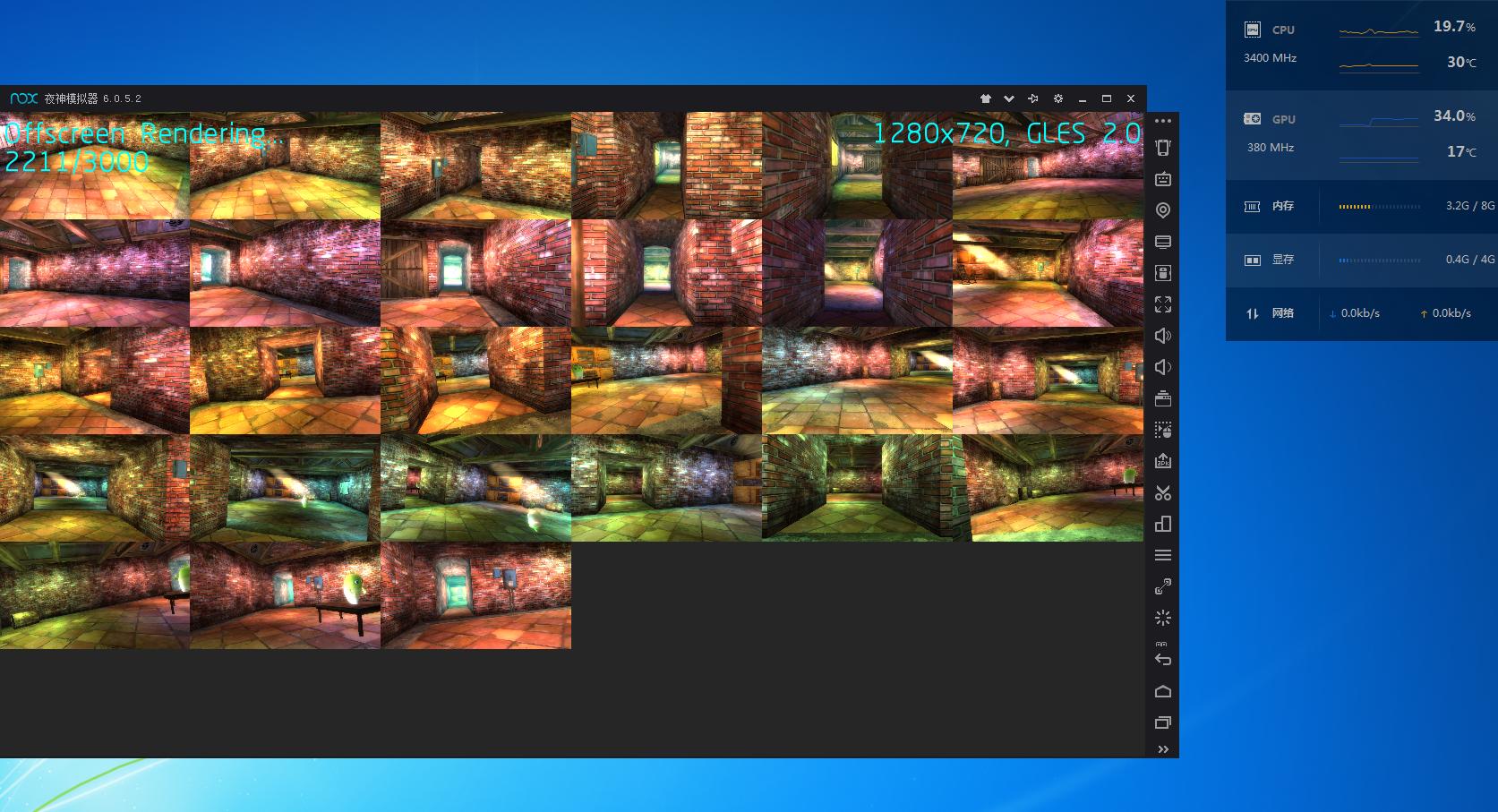
Task: Click the My Computer monitor icon in sidebar
Action: pyautogui.click(x=1162, y=242)
